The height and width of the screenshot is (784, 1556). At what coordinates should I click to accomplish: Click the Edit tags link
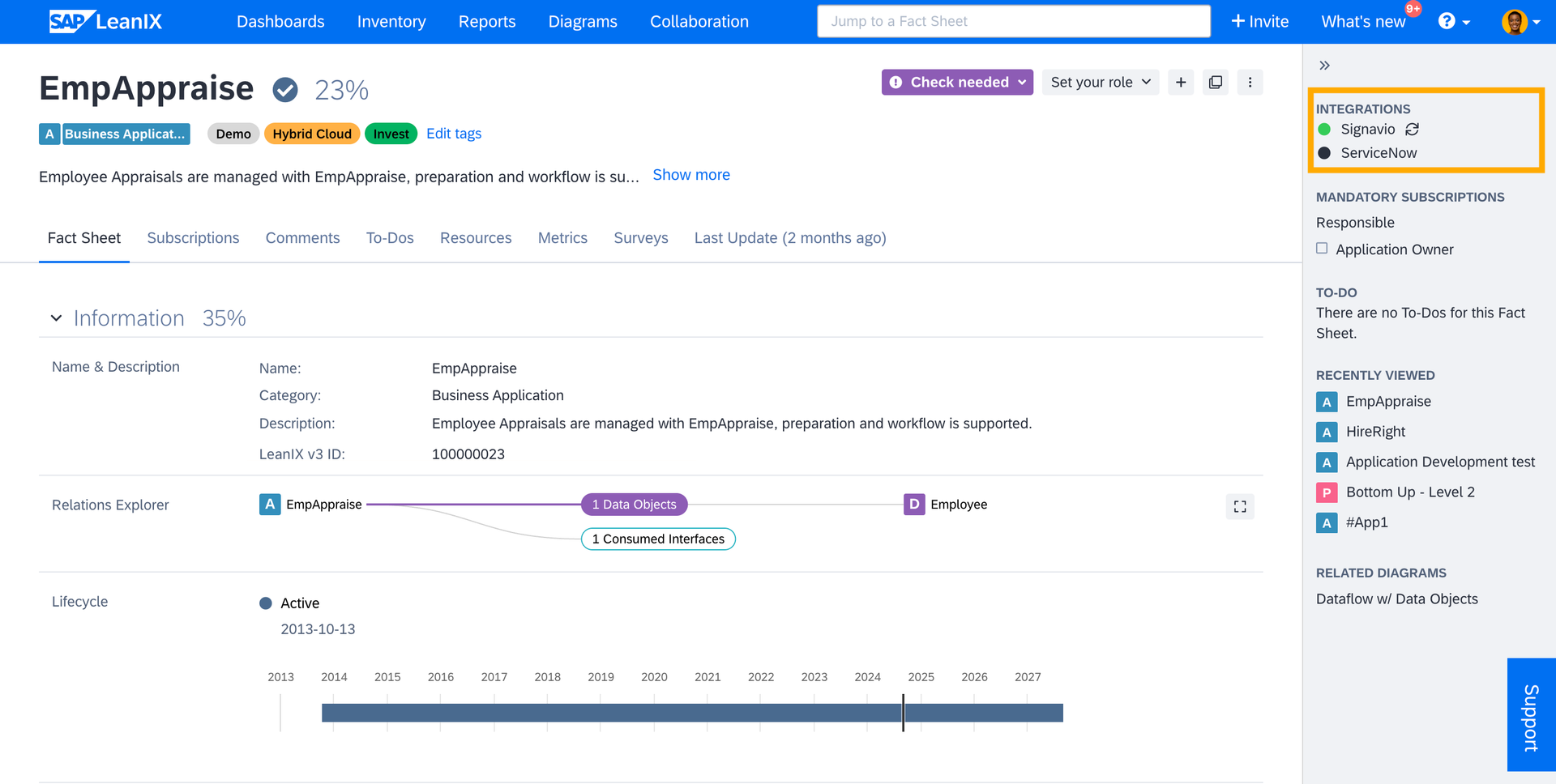(454, 134)
